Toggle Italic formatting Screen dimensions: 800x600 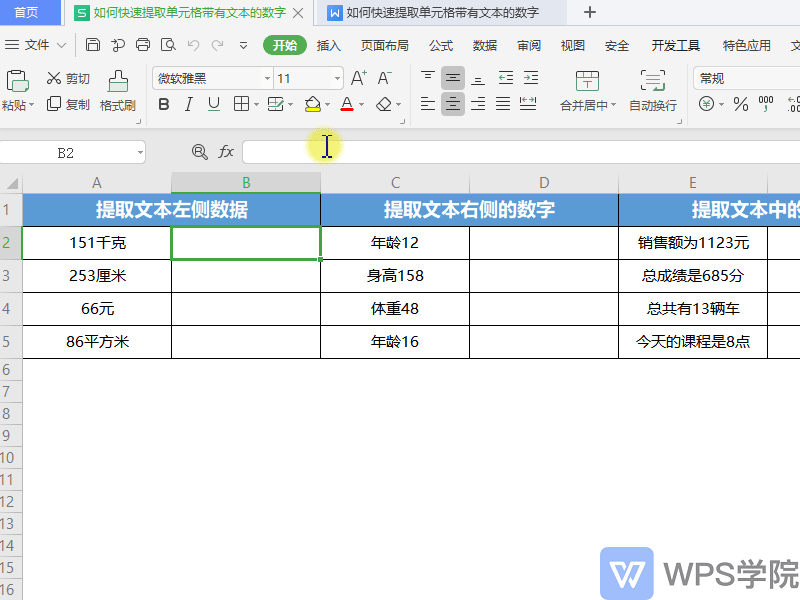click(x=189, y=105)
